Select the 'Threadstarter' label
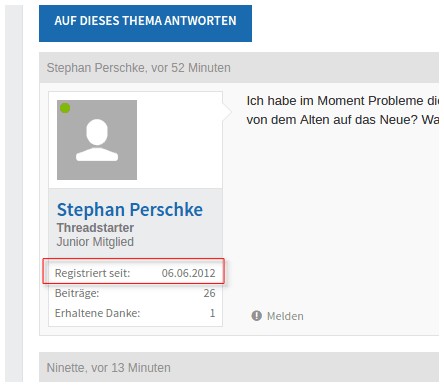 [x=95, y=228]
